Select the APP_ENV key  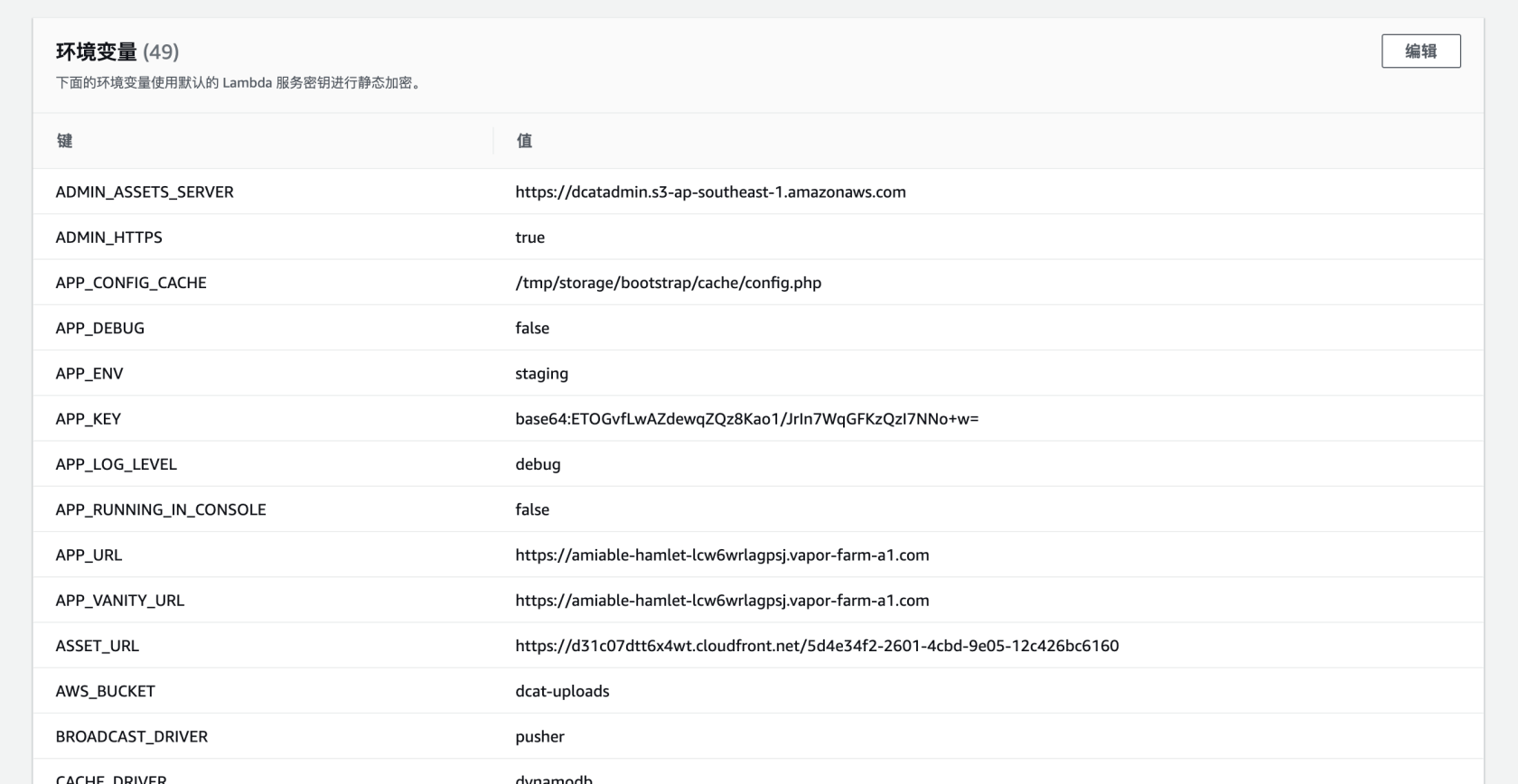[89, 373]
